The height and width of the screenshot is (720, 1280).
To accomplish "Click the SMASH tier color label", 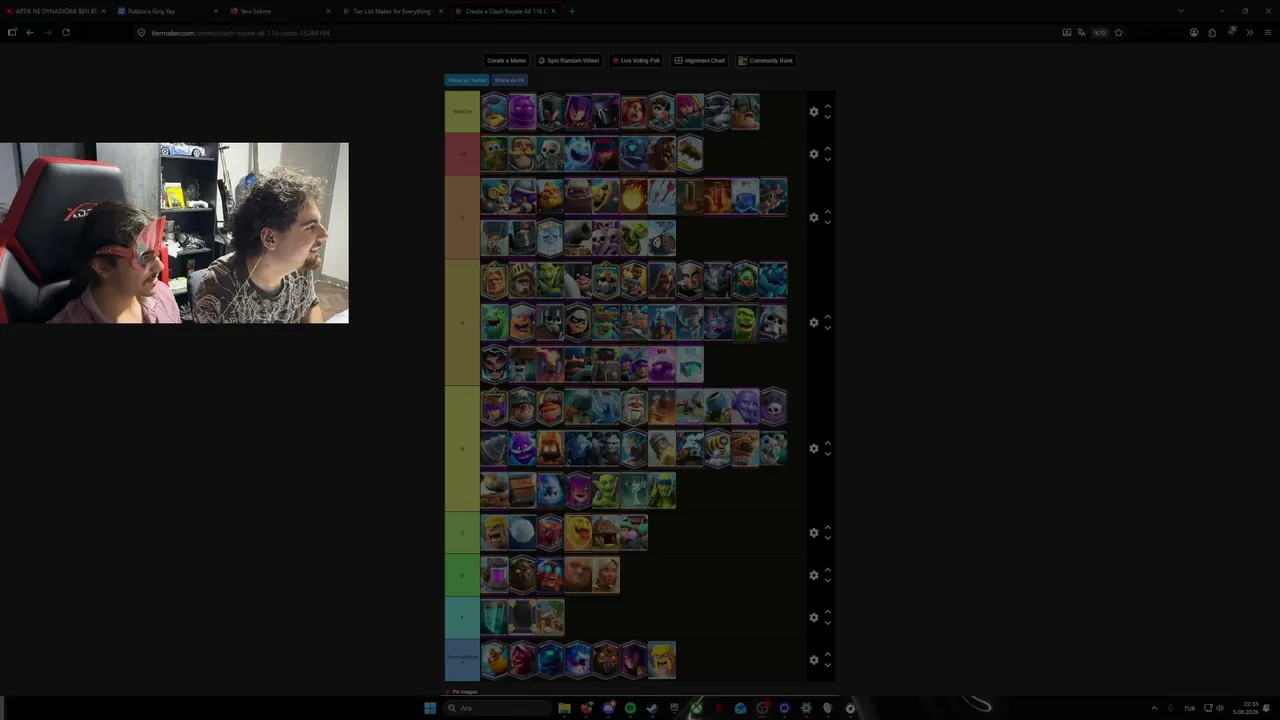I will (462, 112).
